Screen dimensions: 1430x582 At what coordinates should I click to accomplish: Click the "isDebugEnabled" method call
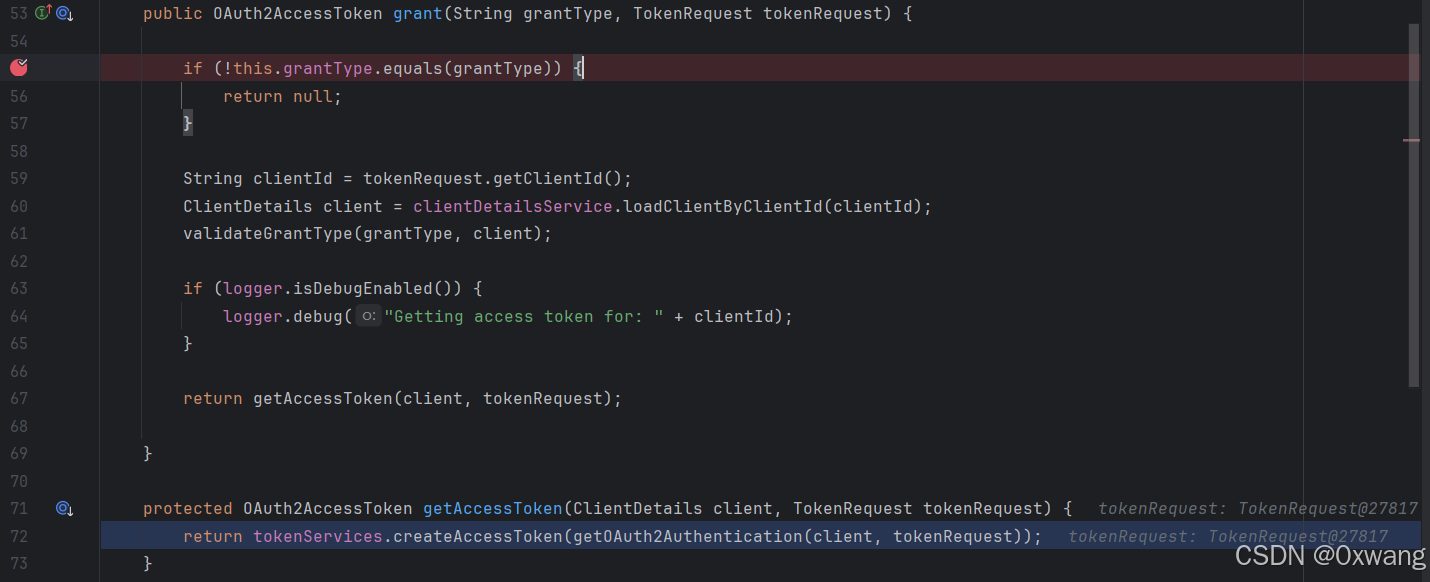(363, 289)
